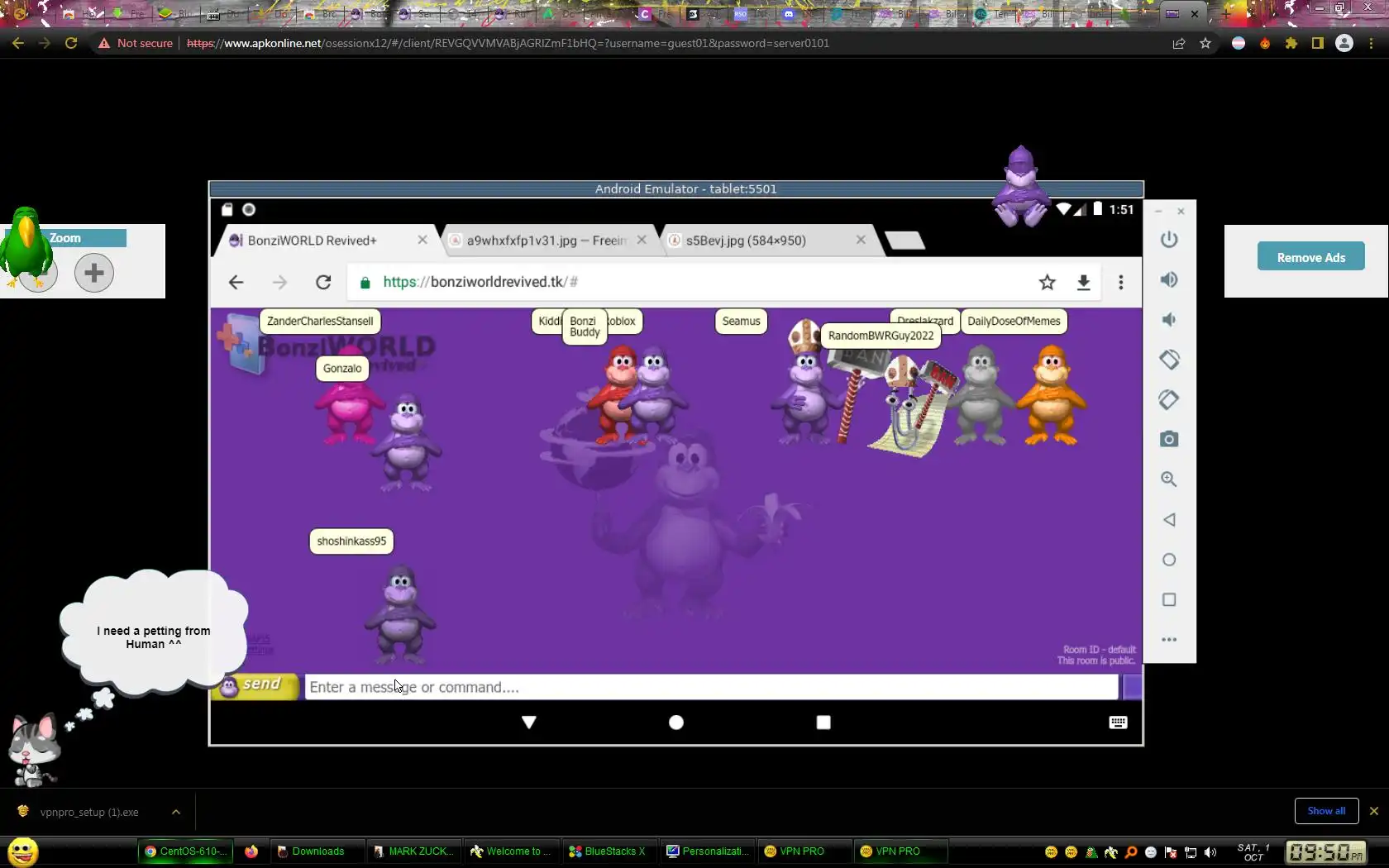Lower volume with emulator volume-down icon
The height and width of the screenshot is (868, 1389).
click(x=1169, y=320)
